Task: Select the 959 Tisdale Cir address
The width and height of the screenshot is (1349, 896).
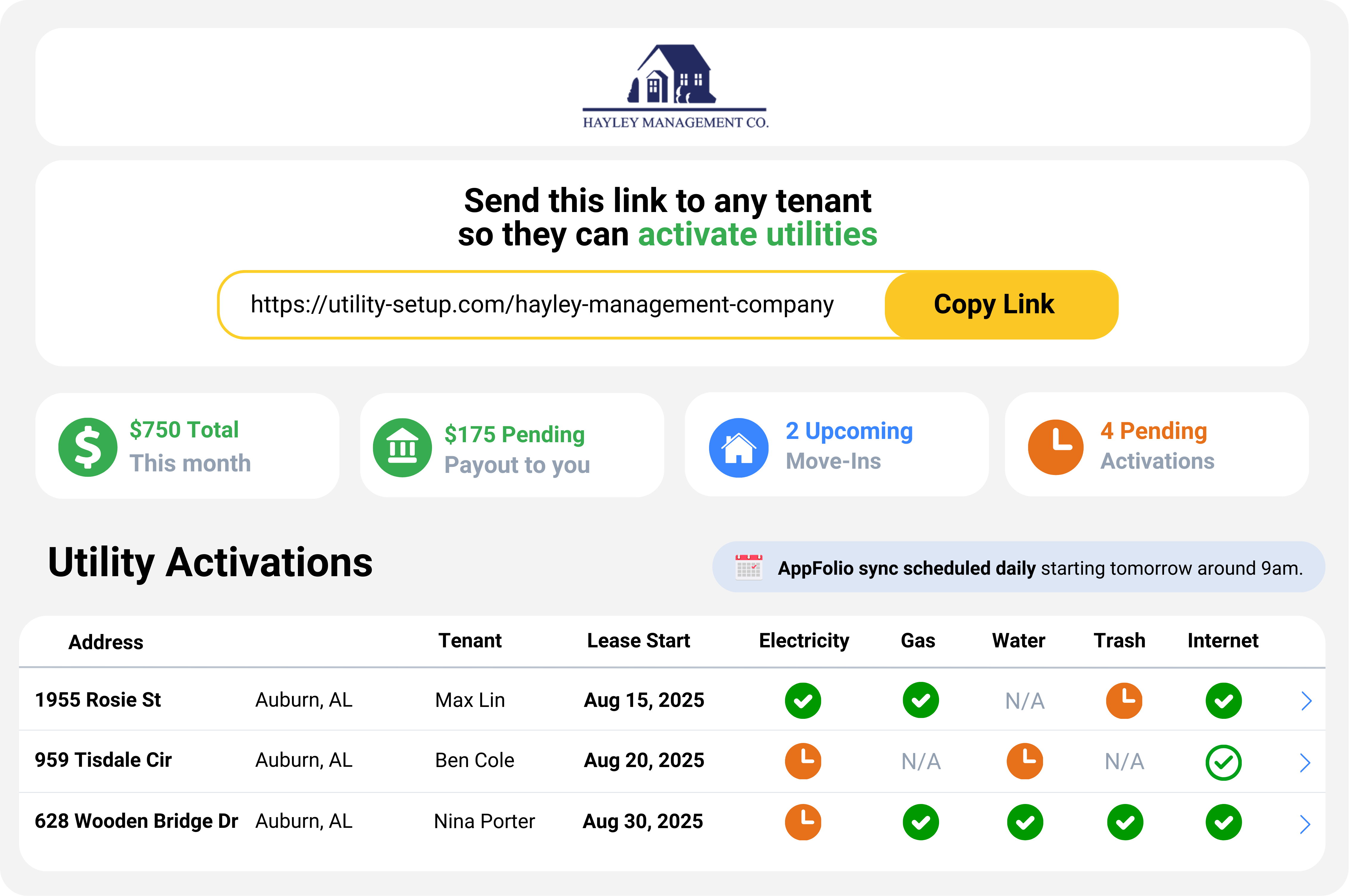Action: [103, 760]
